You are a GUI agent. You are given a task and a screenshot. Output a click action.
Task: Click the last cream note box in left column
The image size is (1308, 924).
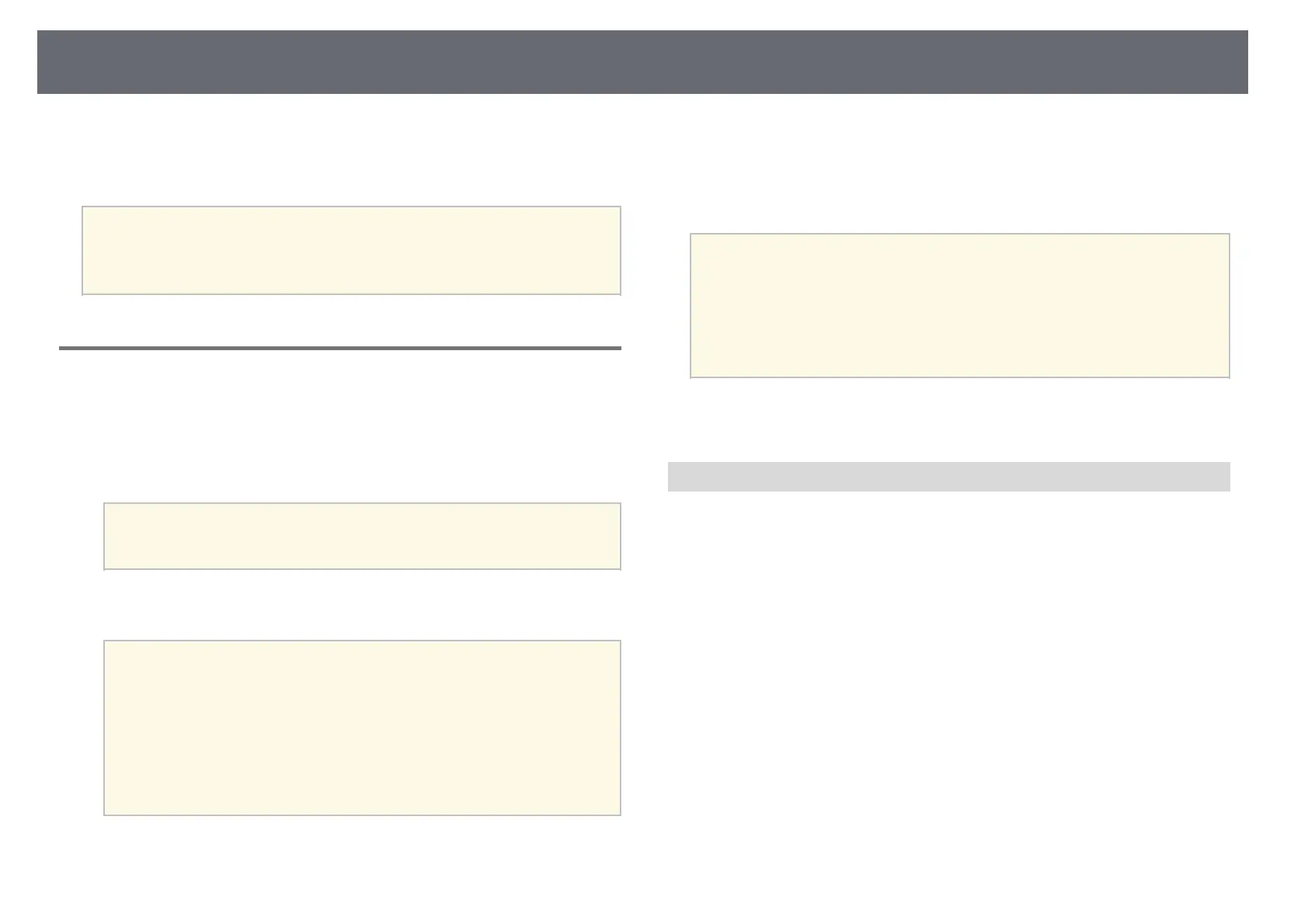click(362, 728)
